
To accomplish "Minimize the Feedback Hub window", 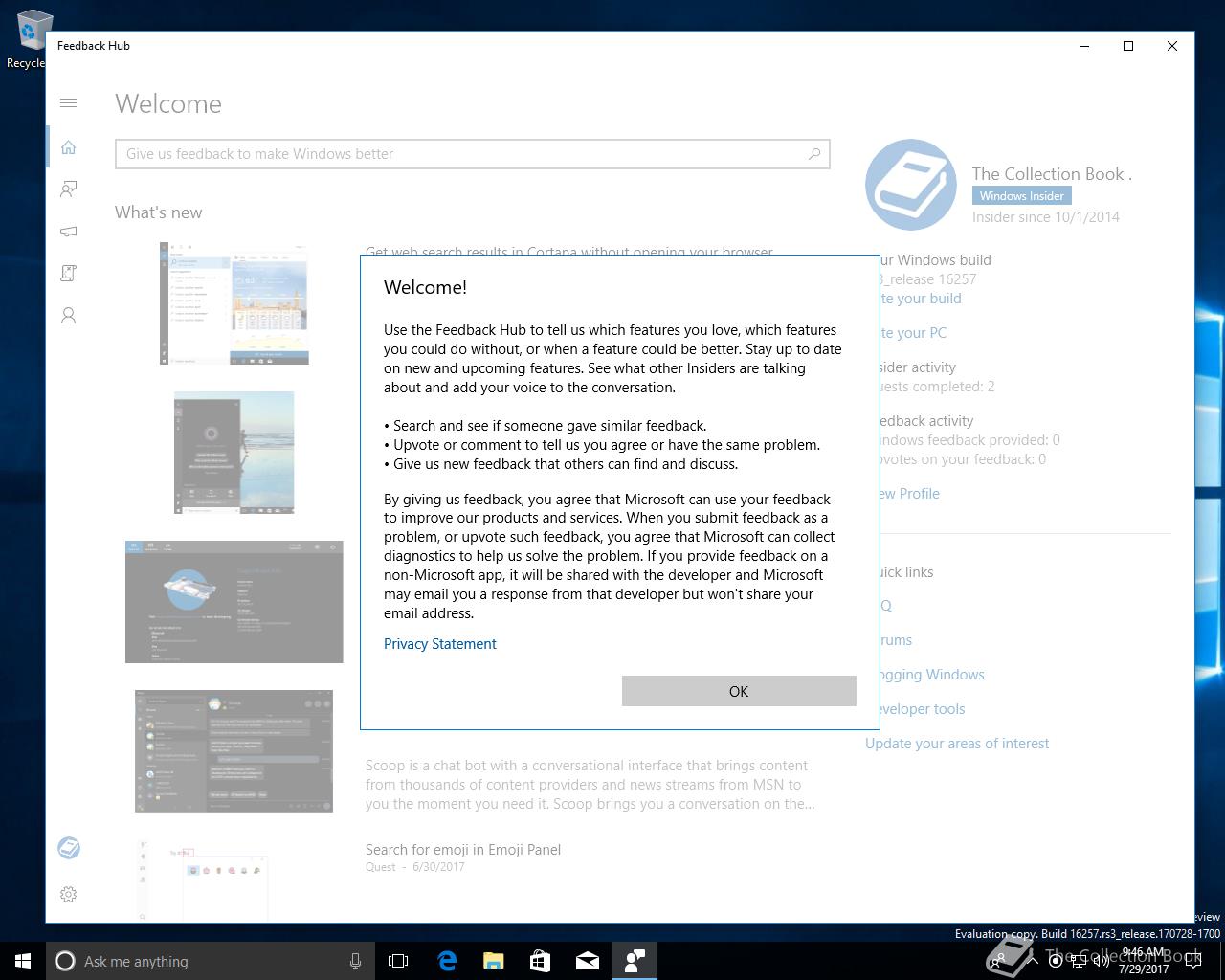I will [x=1084, y=46].
